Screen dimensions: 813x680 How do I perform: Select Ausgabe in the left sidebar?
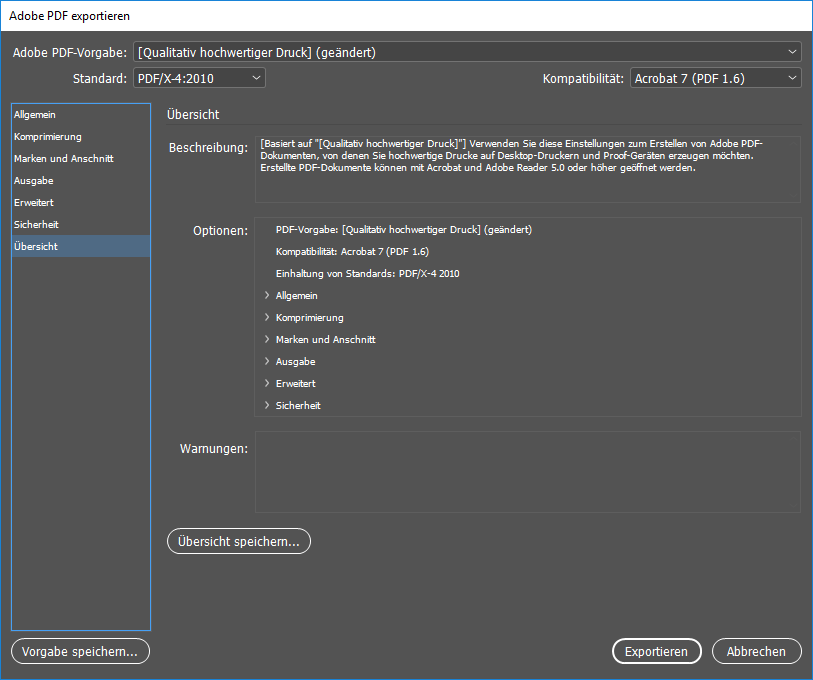(81, 181)
